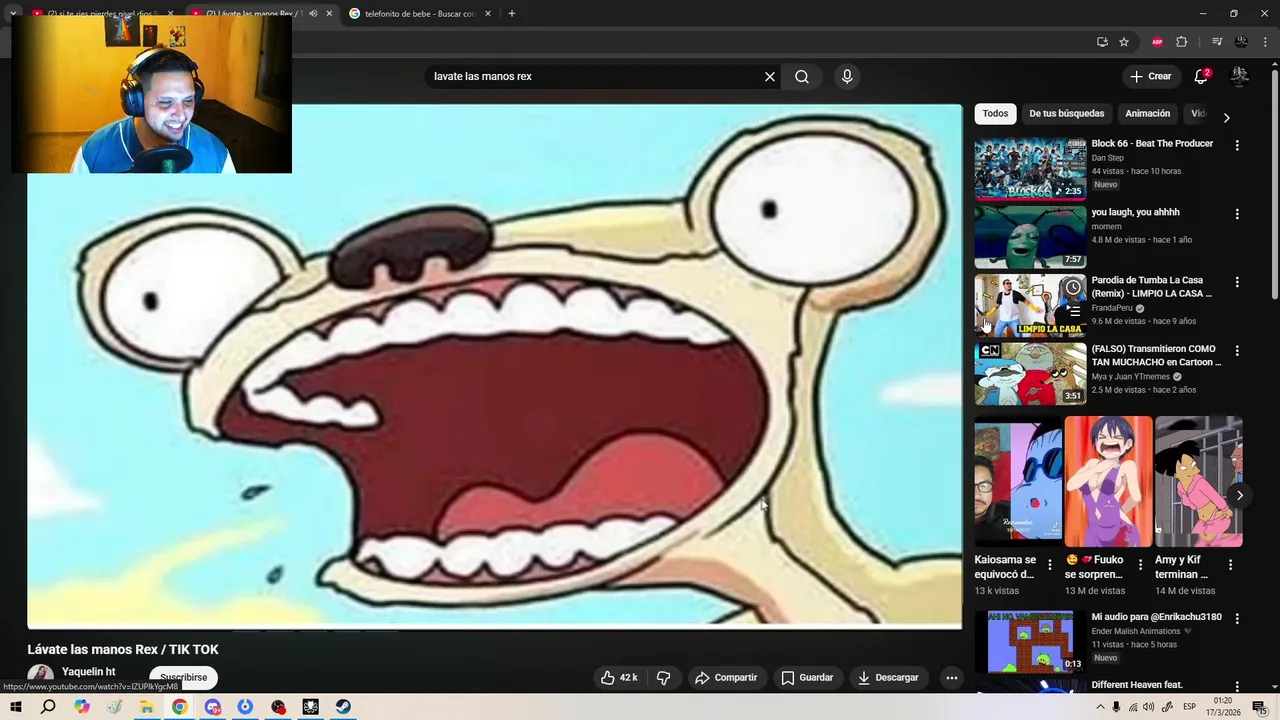Select the De tus búsquedas chip

point(1066,114)
